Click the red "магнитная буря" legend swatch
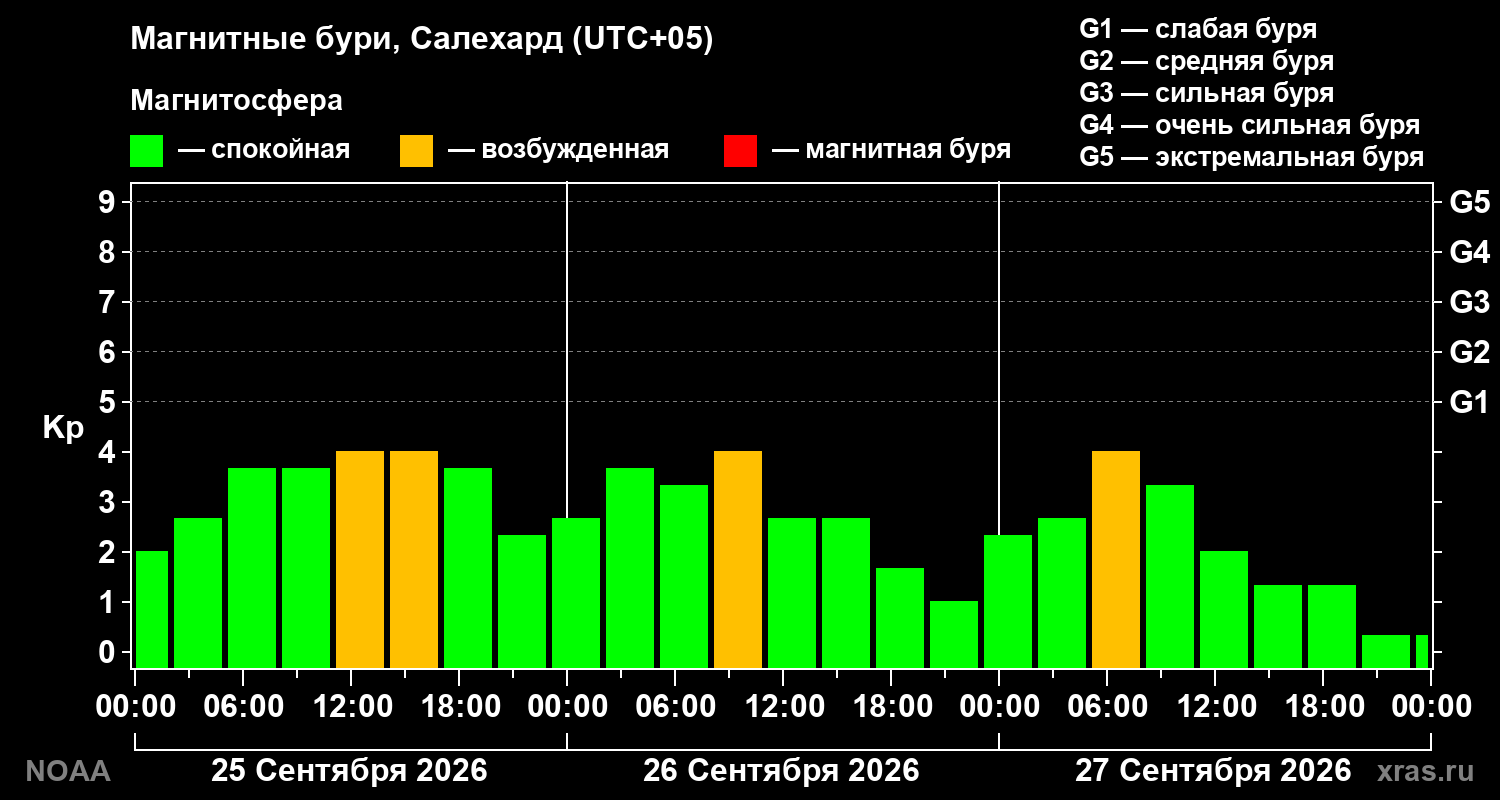Image resolution: width=1500 pixels, height=800 pixels. (741, 151)
